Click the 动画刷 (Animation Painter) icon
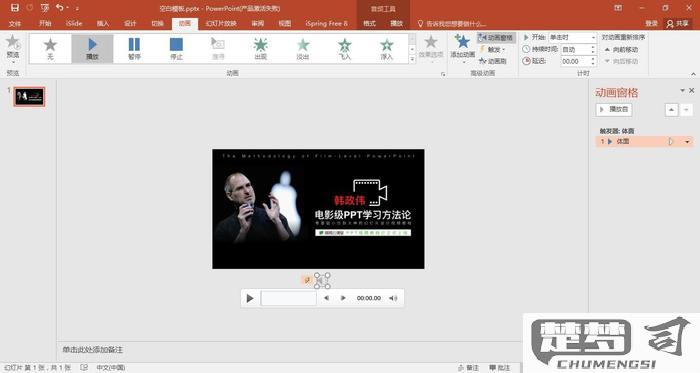Viewport: 700px width, 373px height. [493, 61]
